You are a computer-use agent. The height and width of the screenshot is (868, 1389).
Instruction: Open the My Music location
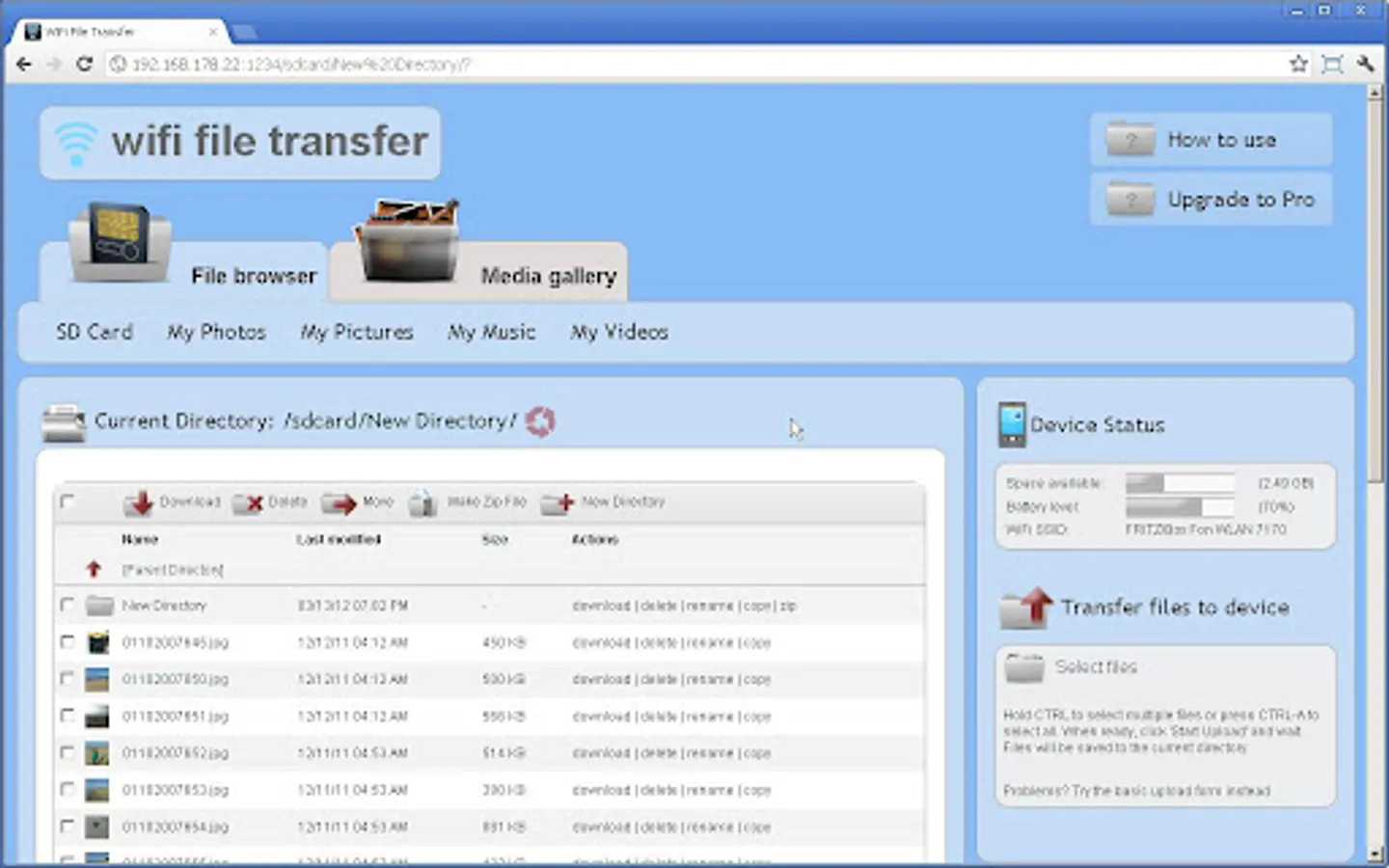[x=491, y=332]
